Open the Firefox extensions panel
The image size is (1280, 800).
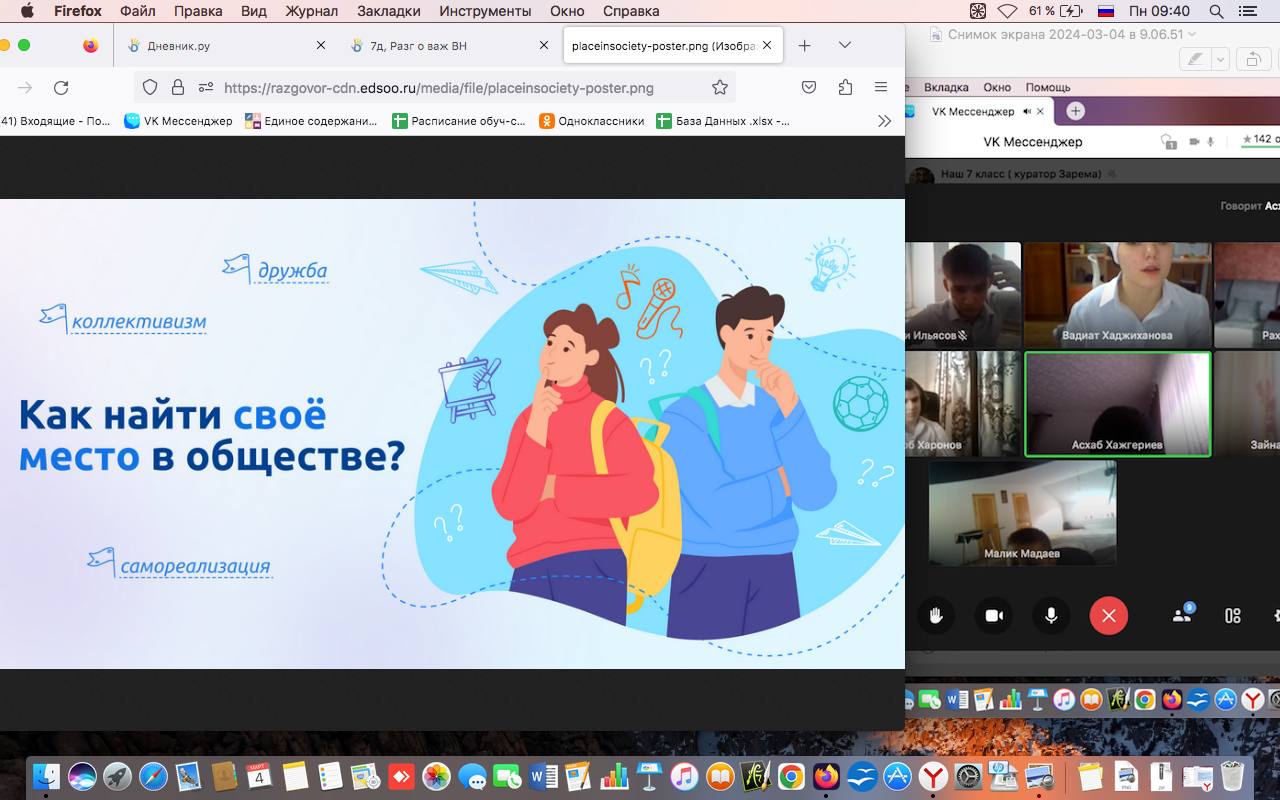pyautogui.click(x=845, y=87)
